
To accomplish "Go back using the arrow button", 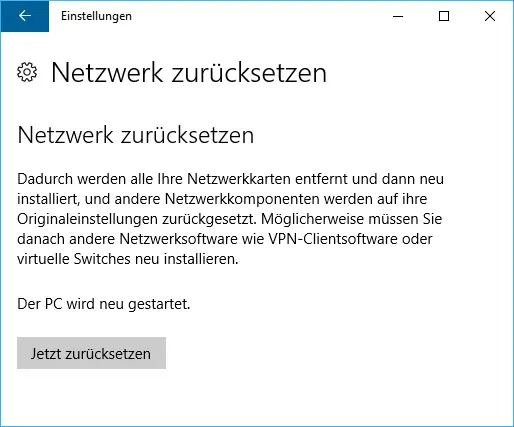I will (x=25, y=16).
